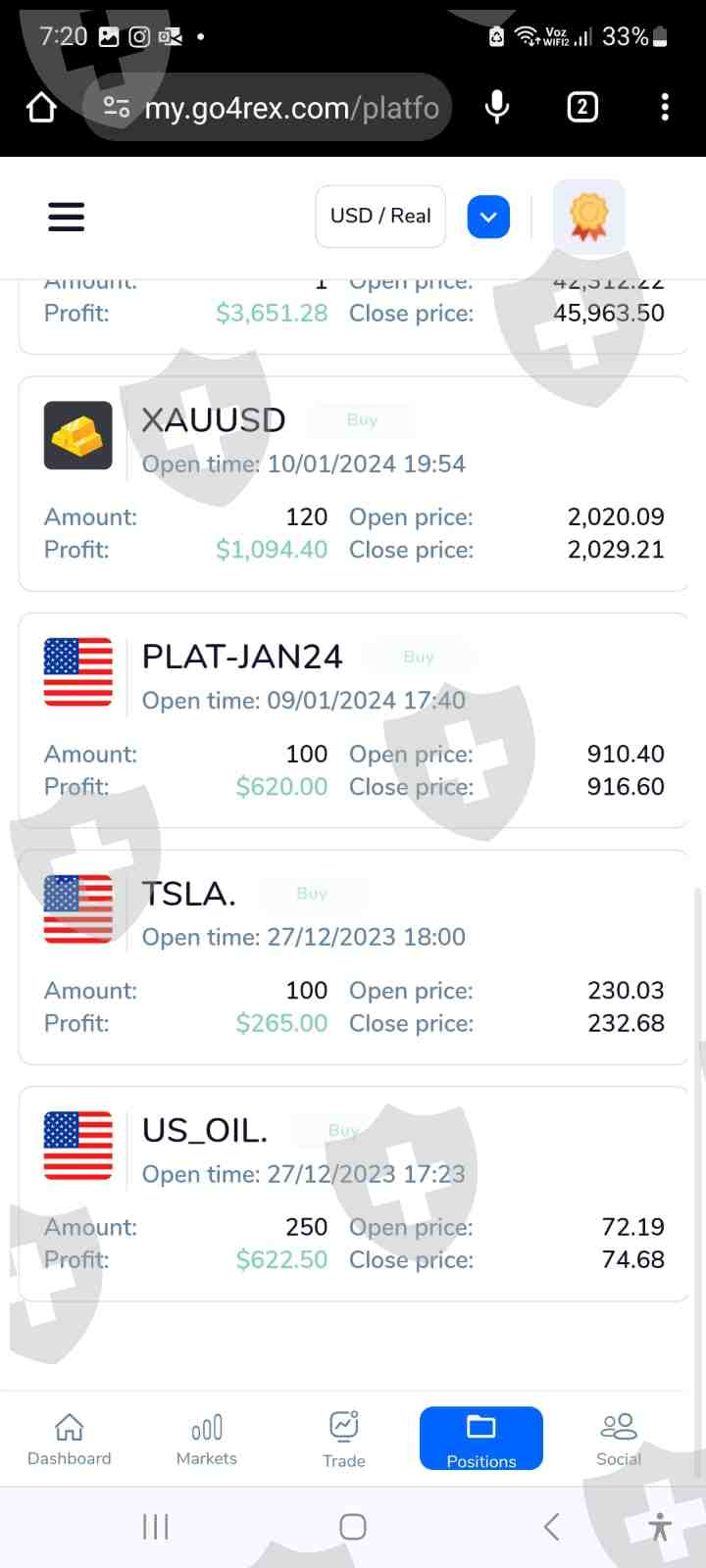Open the Social tab
Viewport: 706px width, 1568px height.
coord(619,1439)
